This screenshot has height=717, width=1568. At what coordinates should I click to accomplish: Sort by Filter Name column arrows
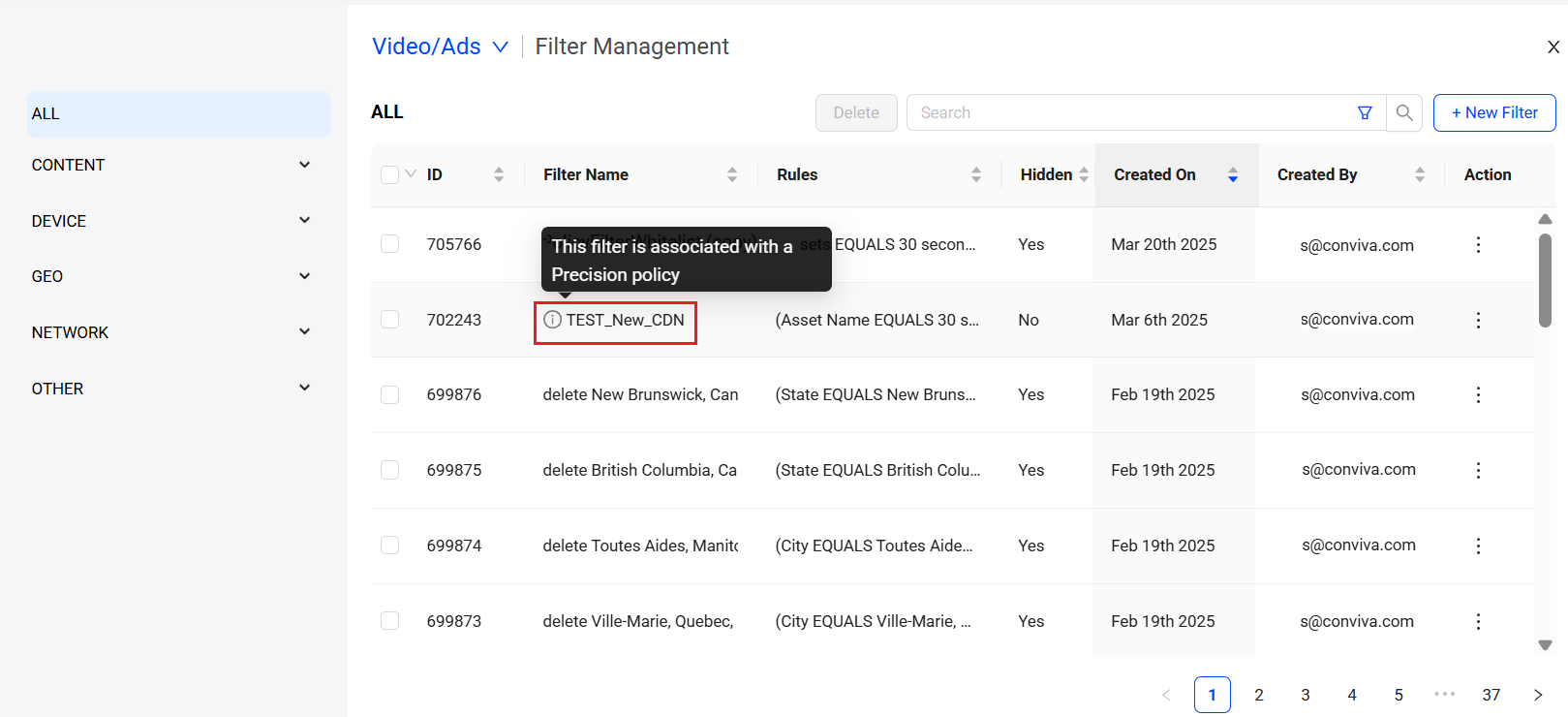pyautogui.click(x=732, y=174)
